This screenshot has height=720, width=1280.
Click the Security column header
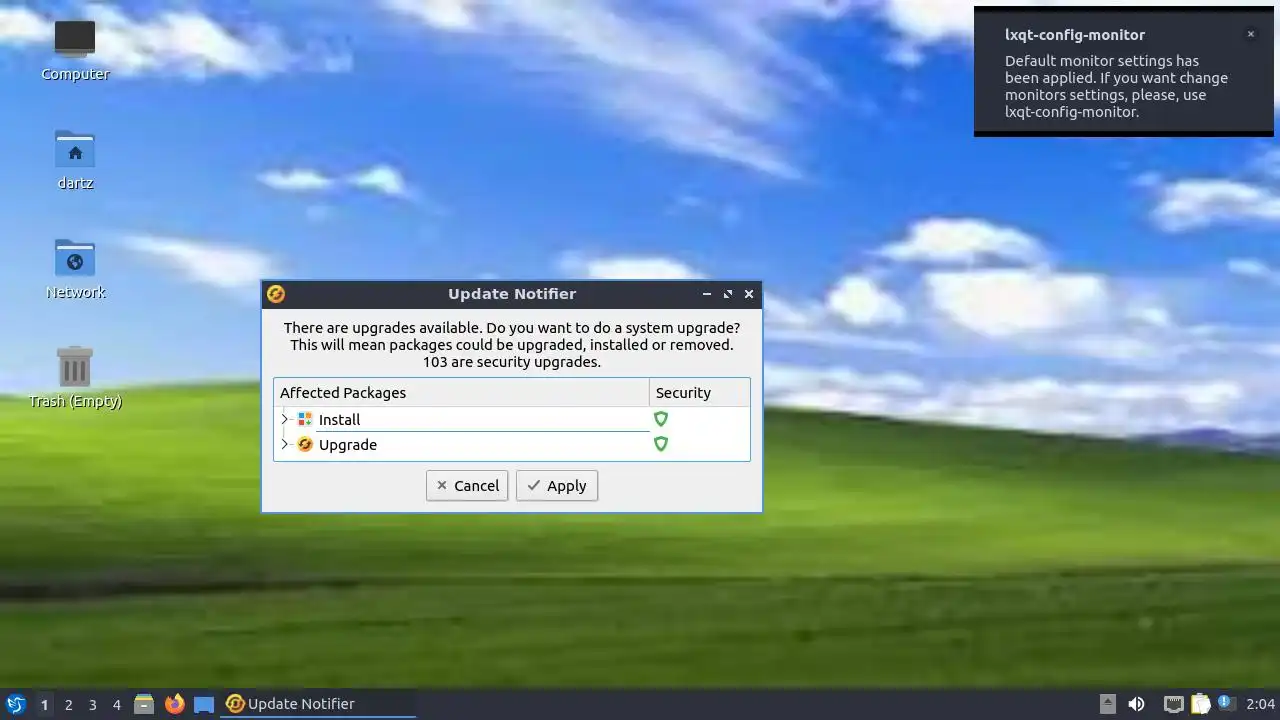point(699,392)
